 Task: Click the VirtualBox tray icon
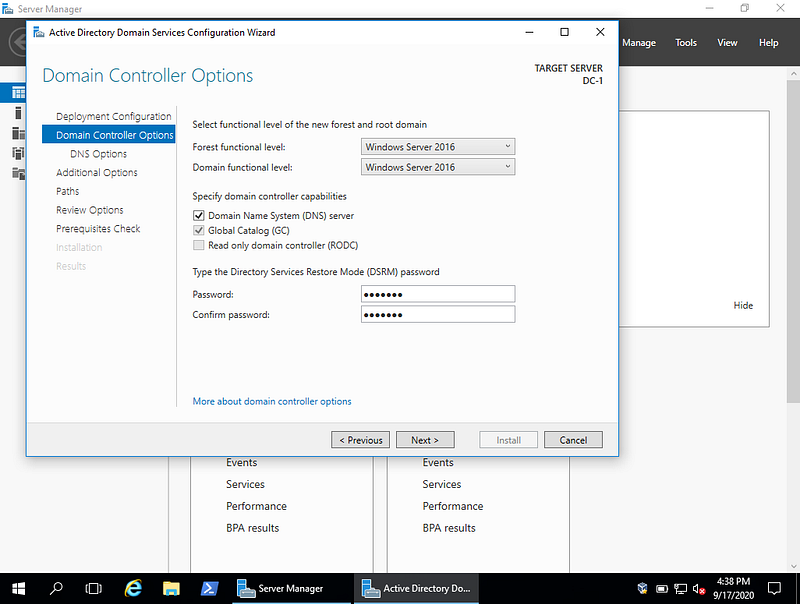(x=642, y=589)
